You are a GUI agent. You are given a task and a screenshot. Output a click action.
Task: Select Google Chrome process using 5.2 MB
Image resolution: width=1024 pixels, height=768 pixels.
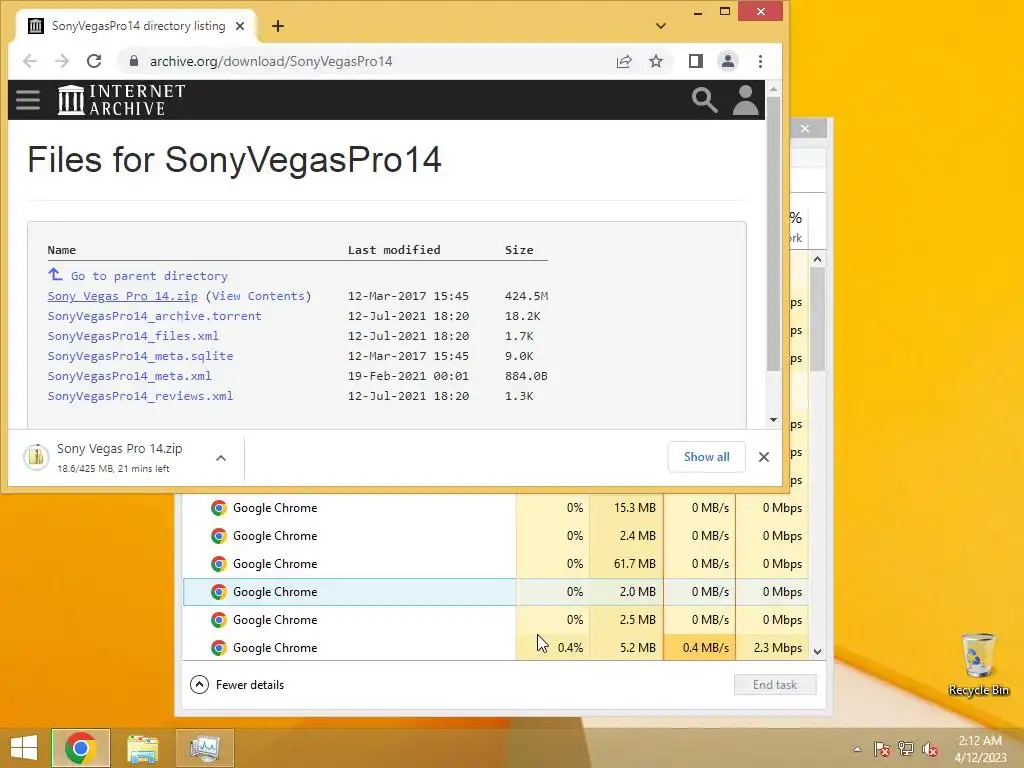pyautogui.click(x=496, y=648)
